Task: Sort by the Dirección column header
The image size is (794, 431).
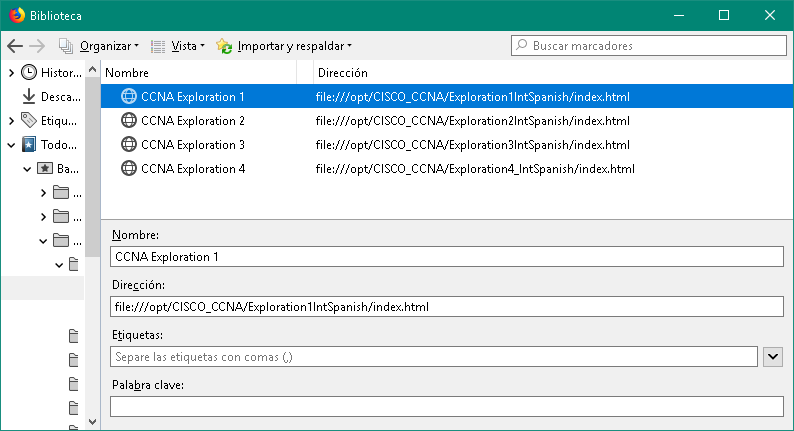Action: [553, 72]
